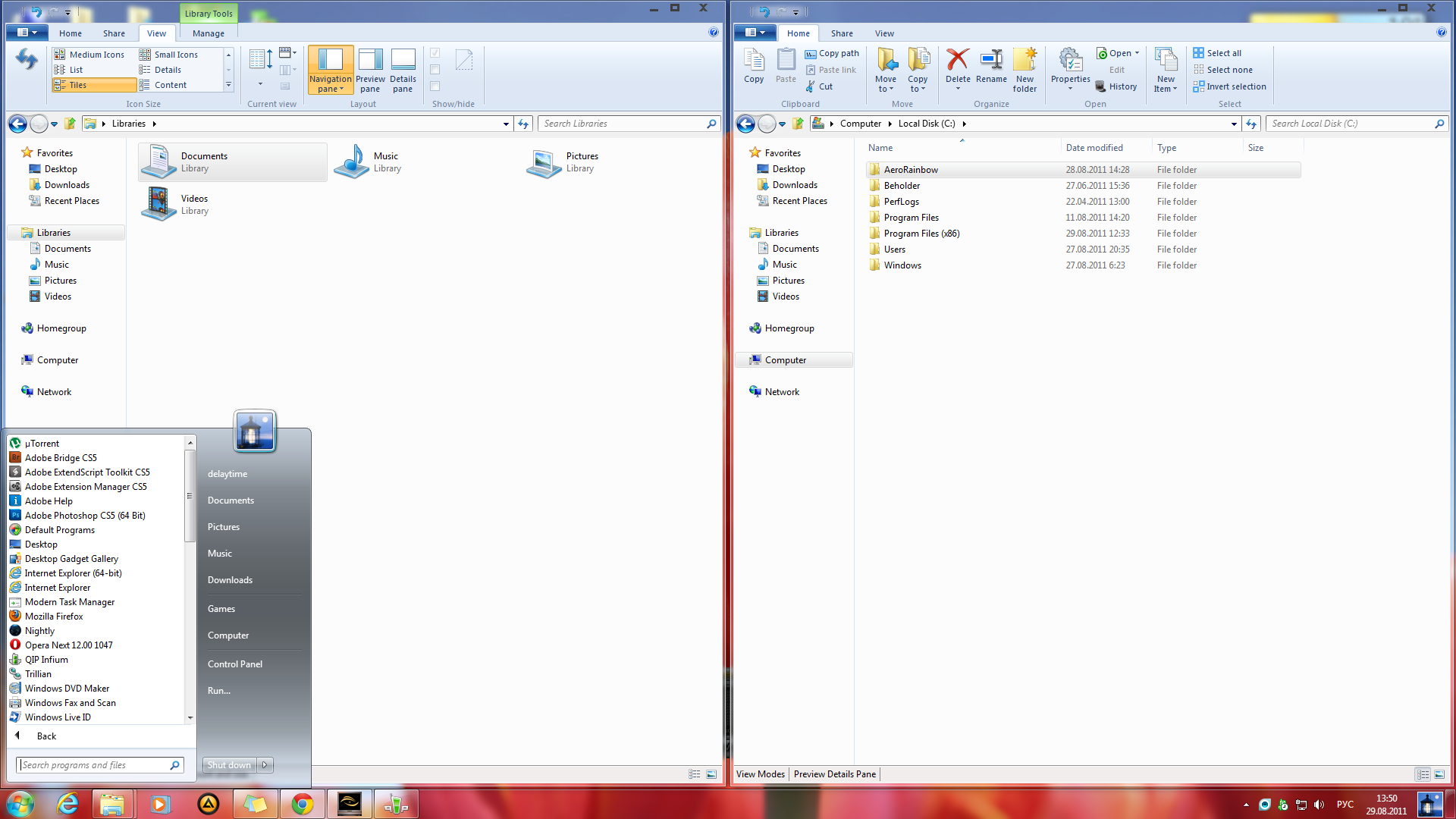
Task: Open Google Chrome from the taskbar
Action: [303, 804]
